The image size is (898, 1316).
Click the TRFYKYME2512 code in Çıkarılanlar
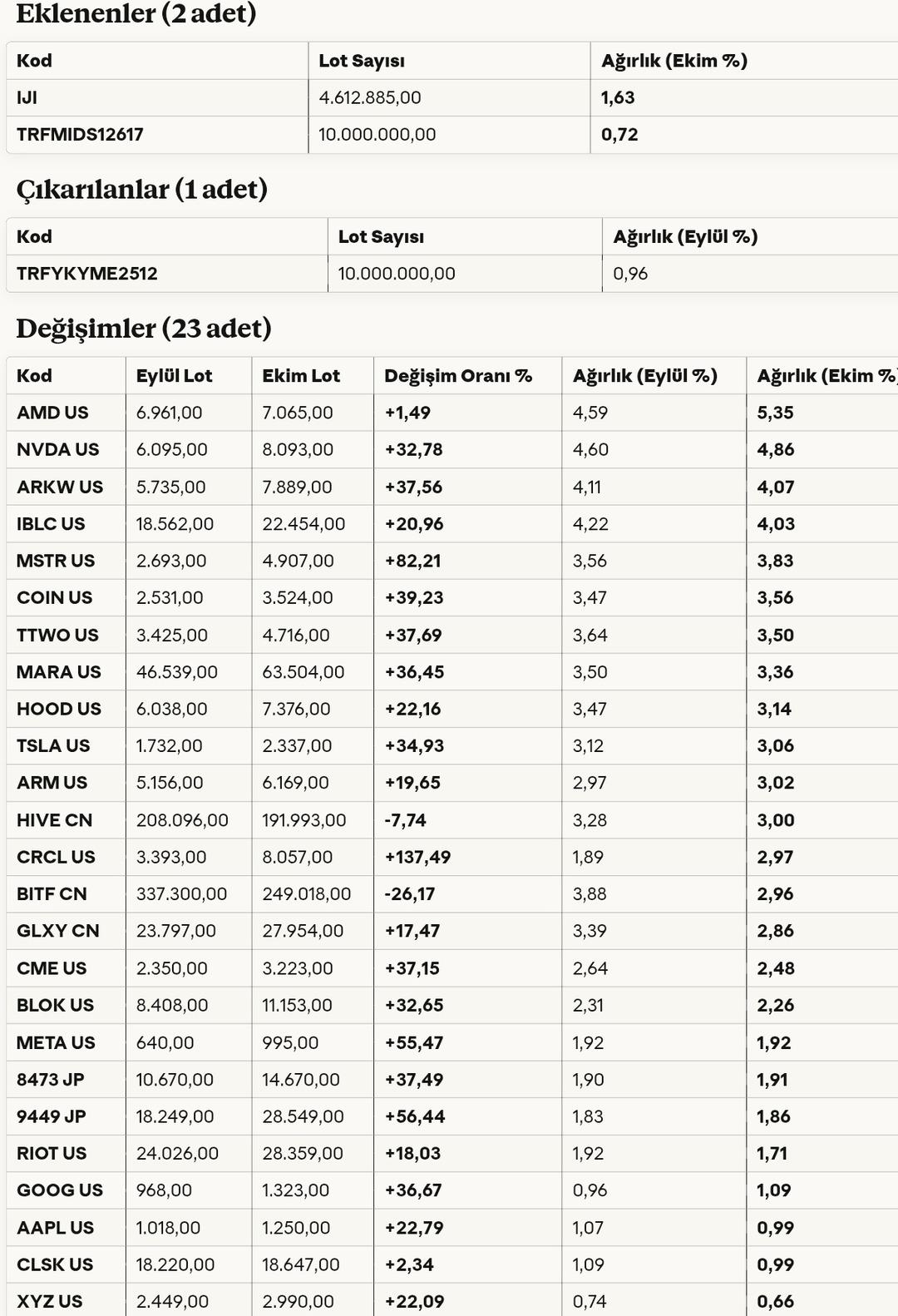click(x=87, y=273)
